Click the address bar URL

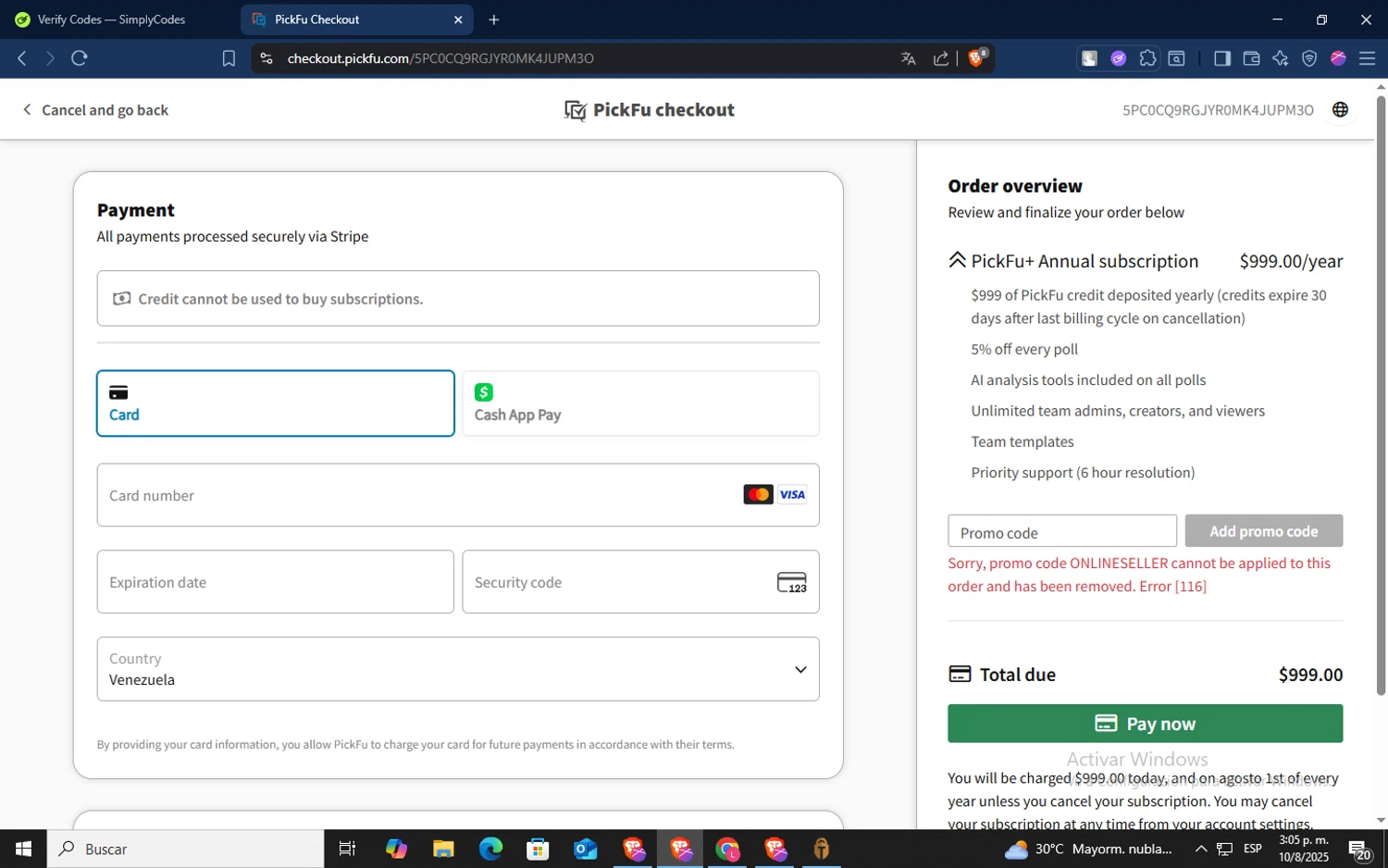[x=440, y=58]
